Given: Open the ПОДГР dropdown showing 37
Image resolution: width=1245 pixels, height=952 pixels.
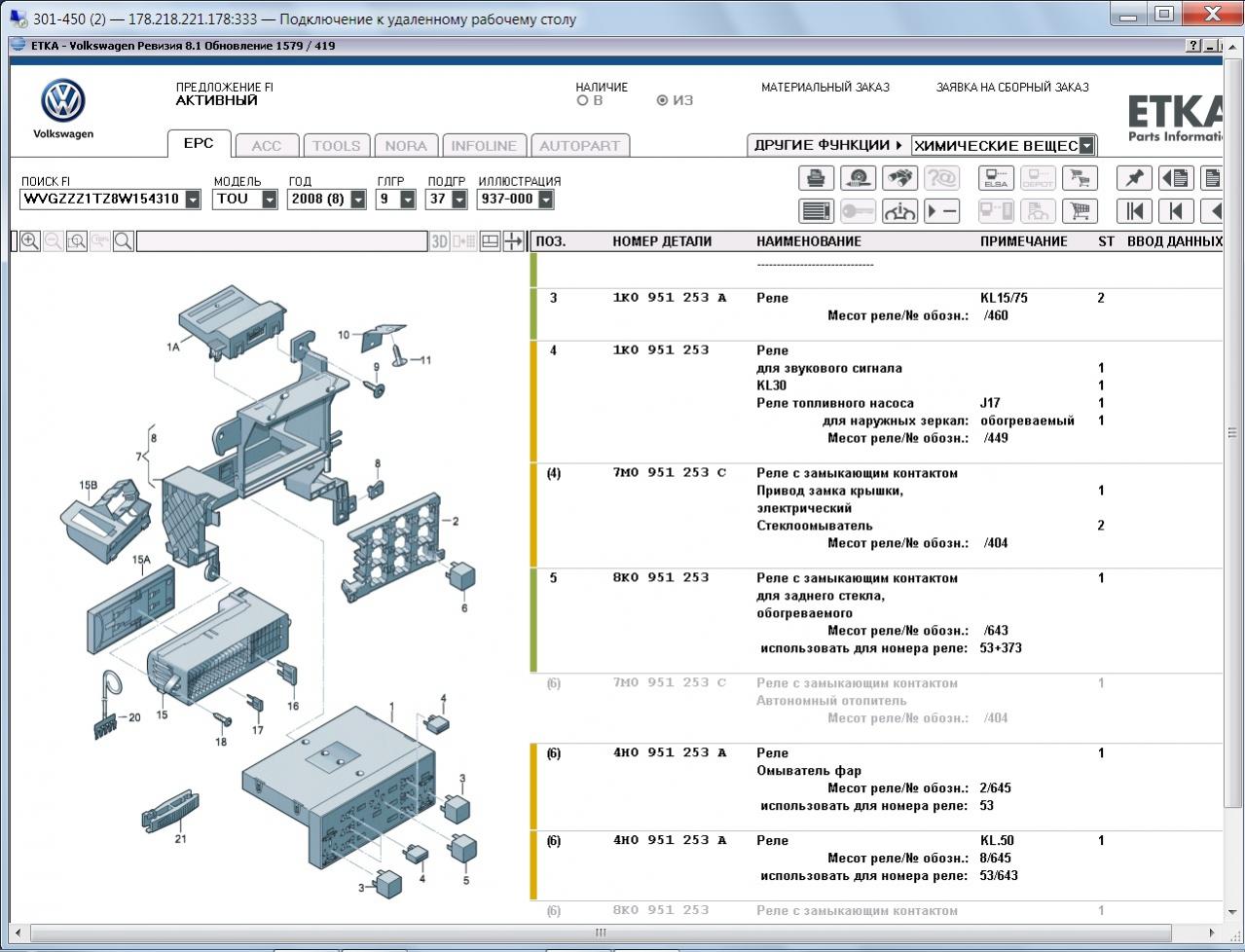Looking at the screenshot, I should [x=459, y=200].
